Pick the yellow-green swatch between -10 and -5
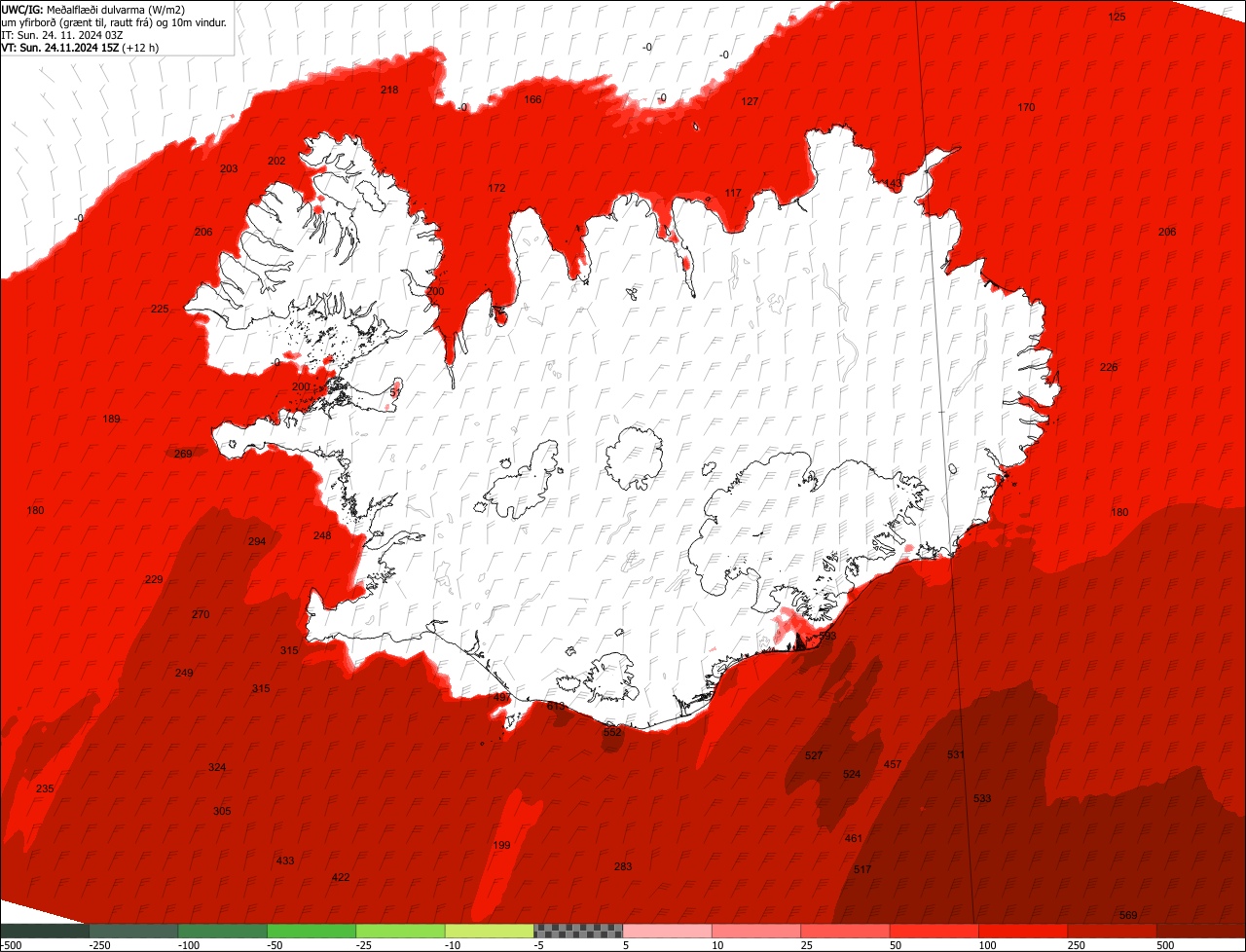The height and width of the screenshot is (952, 1246). (489, 931)
